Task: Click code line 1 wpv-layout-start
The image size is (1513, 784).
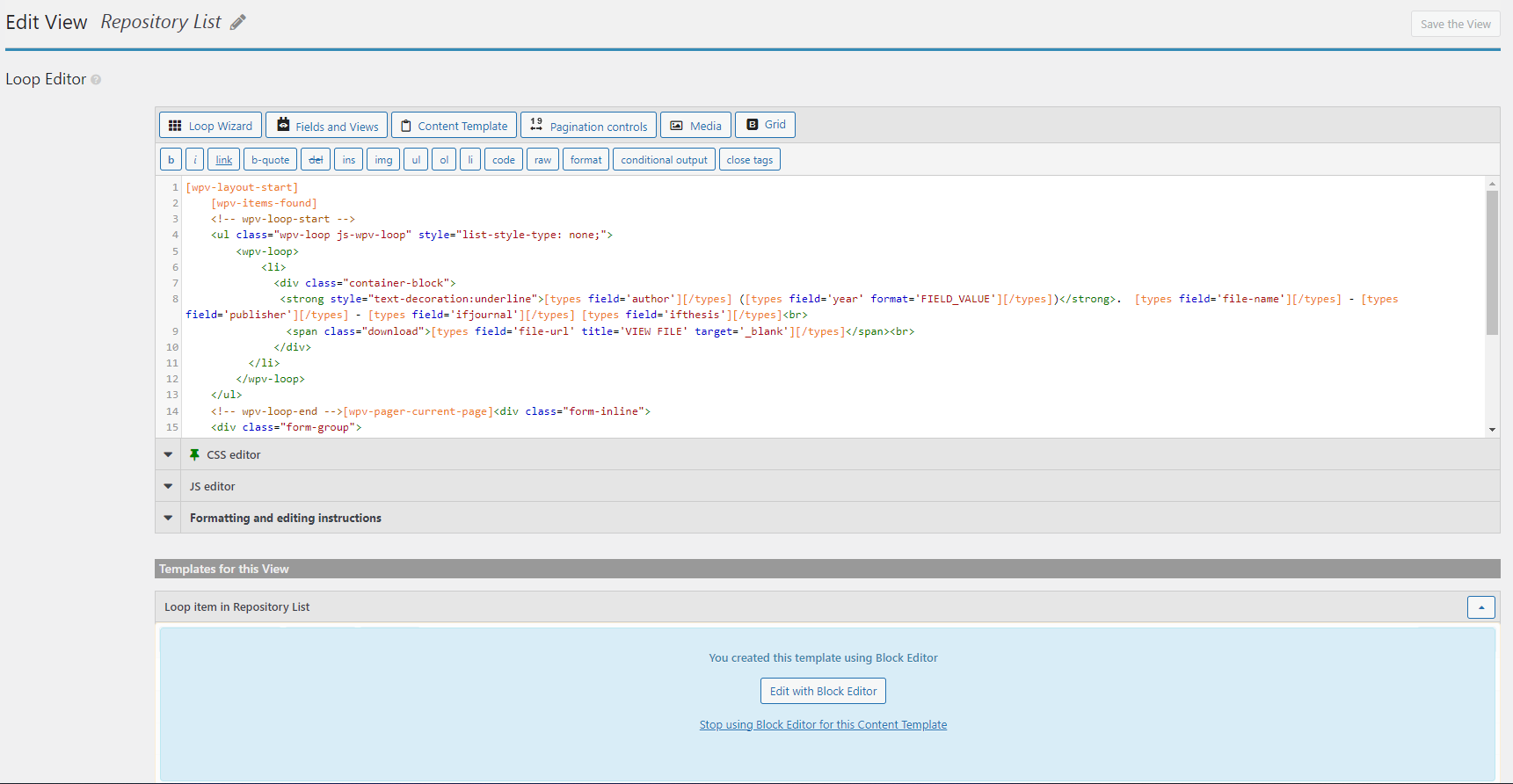Action: point(242,187)
